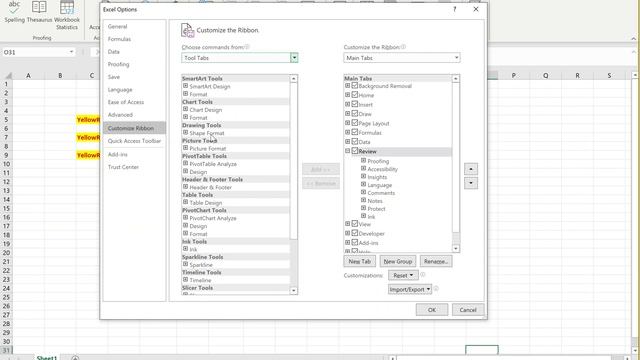Toggle the Formulas tab checkbox
The image size is (640, 360).
(355, 132)
